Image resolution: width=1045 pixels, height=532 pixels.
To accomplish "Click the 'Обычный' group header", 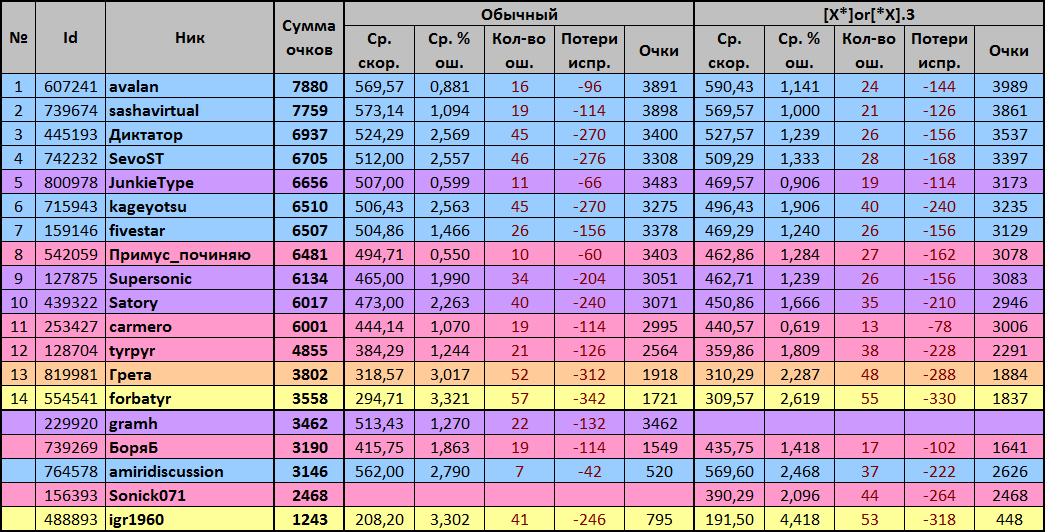I will [519, 13].
